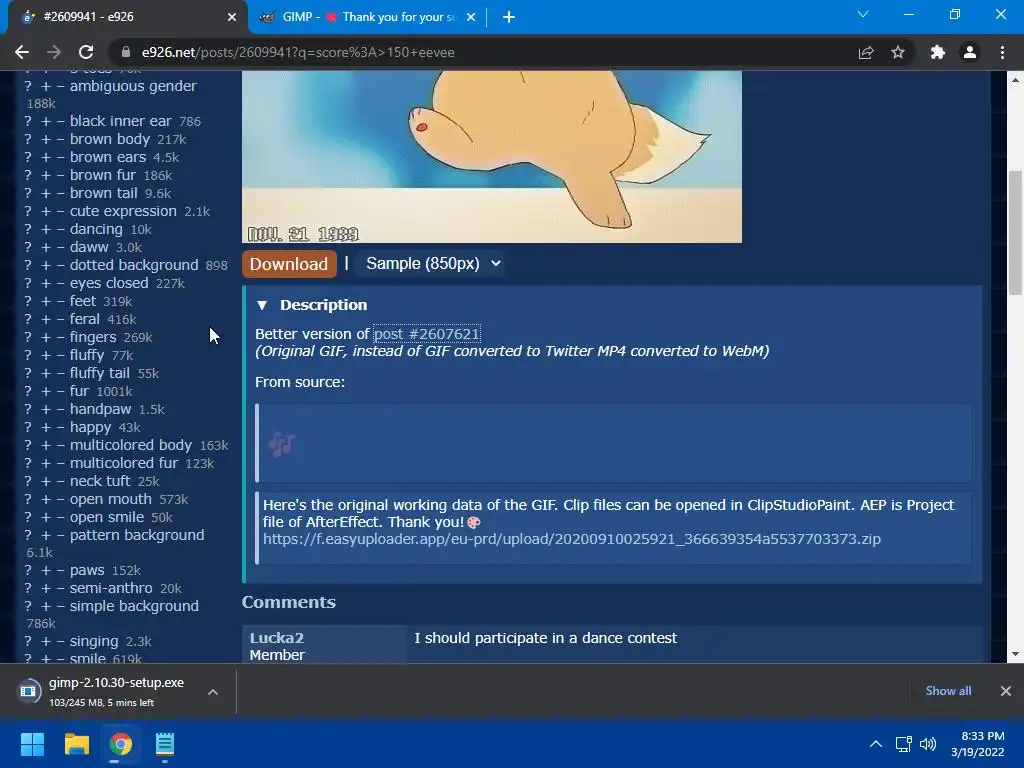Viewport: 1024px width, 768px height.
Task: Add the cute expression tag with plus
Action: point(46,212)
